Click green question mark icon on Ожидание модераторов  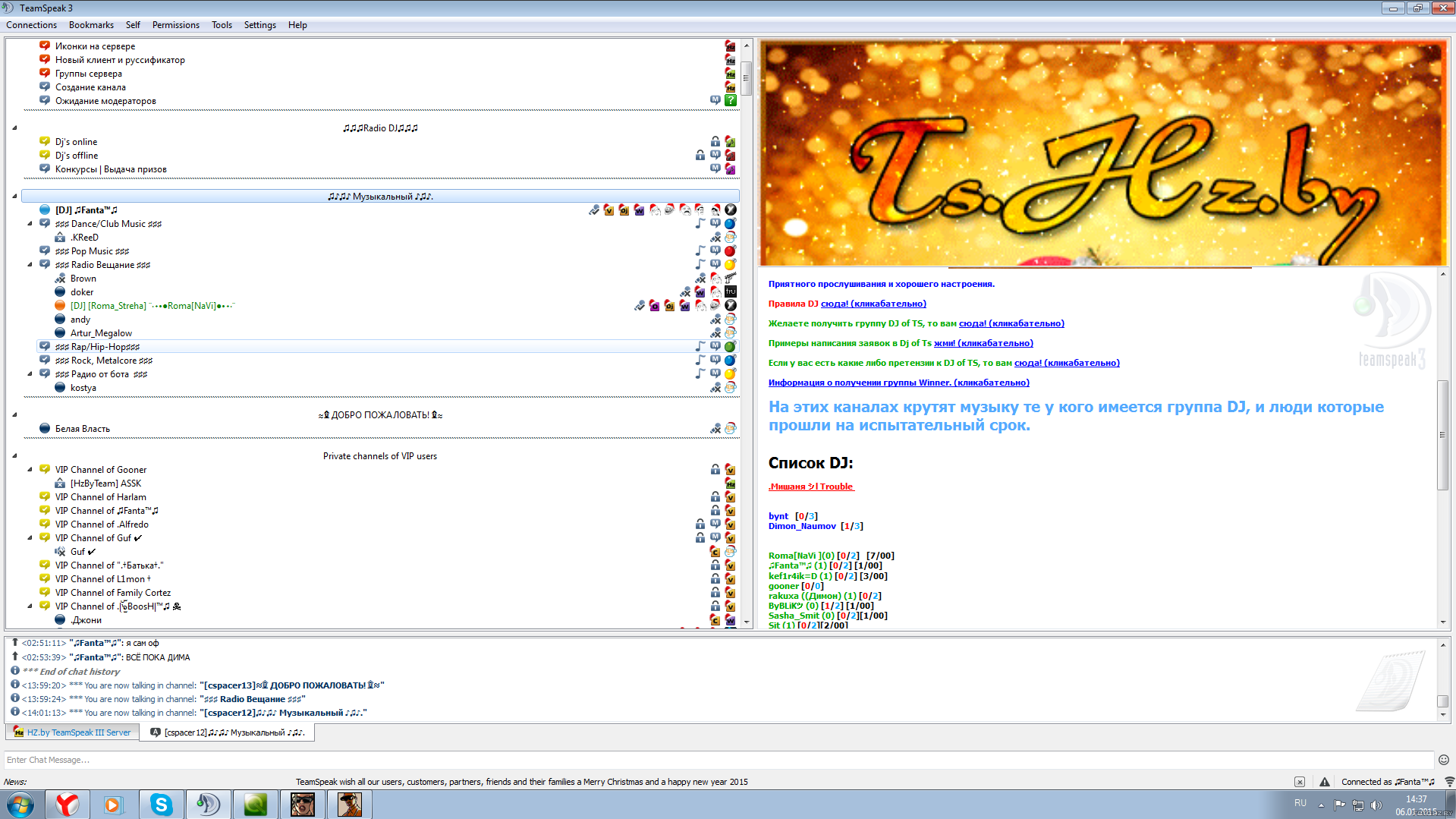(730, 101)
